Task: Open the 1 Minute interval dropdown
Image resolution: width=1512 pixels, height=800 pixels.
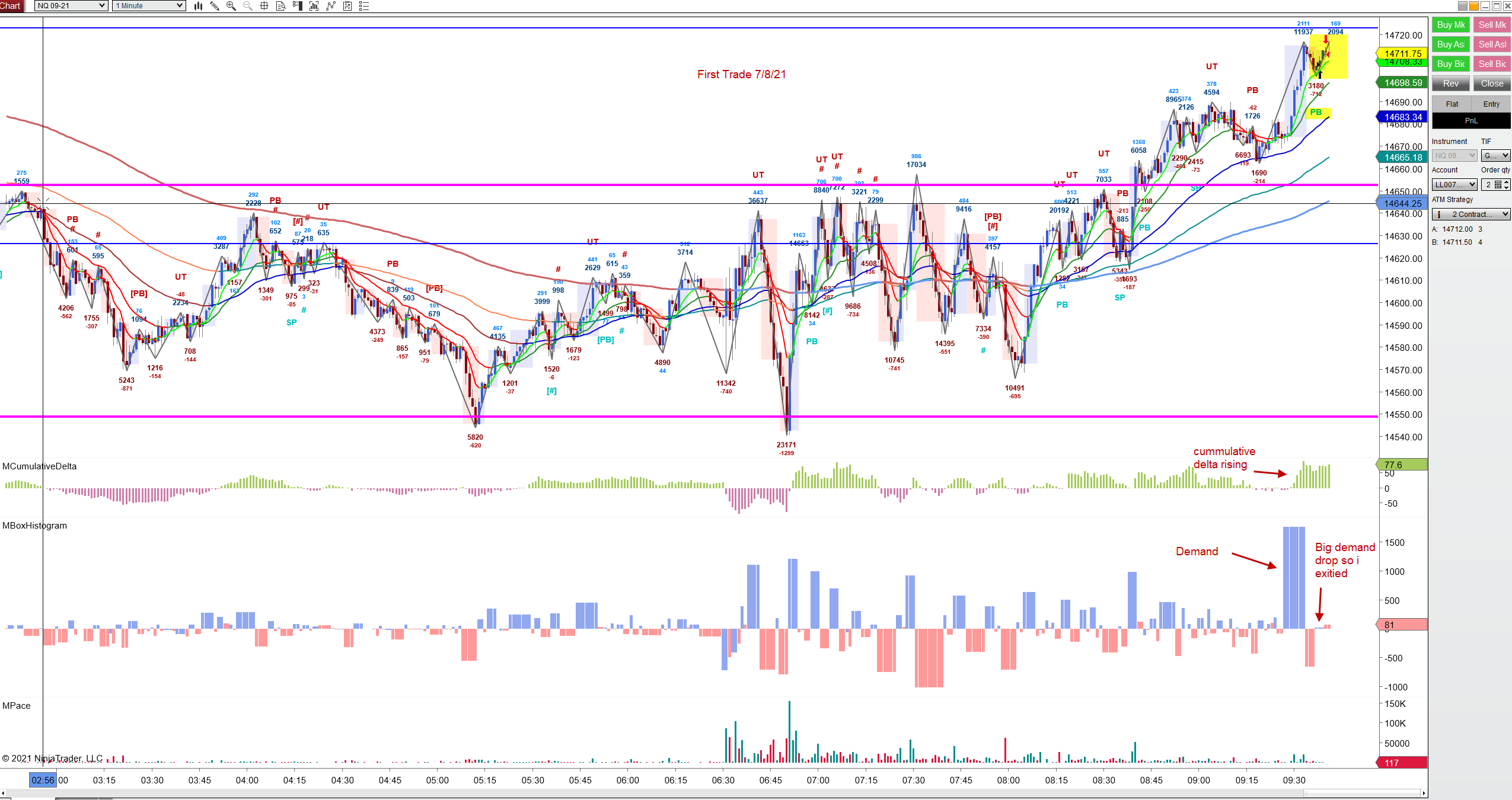Action: pos(149,6)
